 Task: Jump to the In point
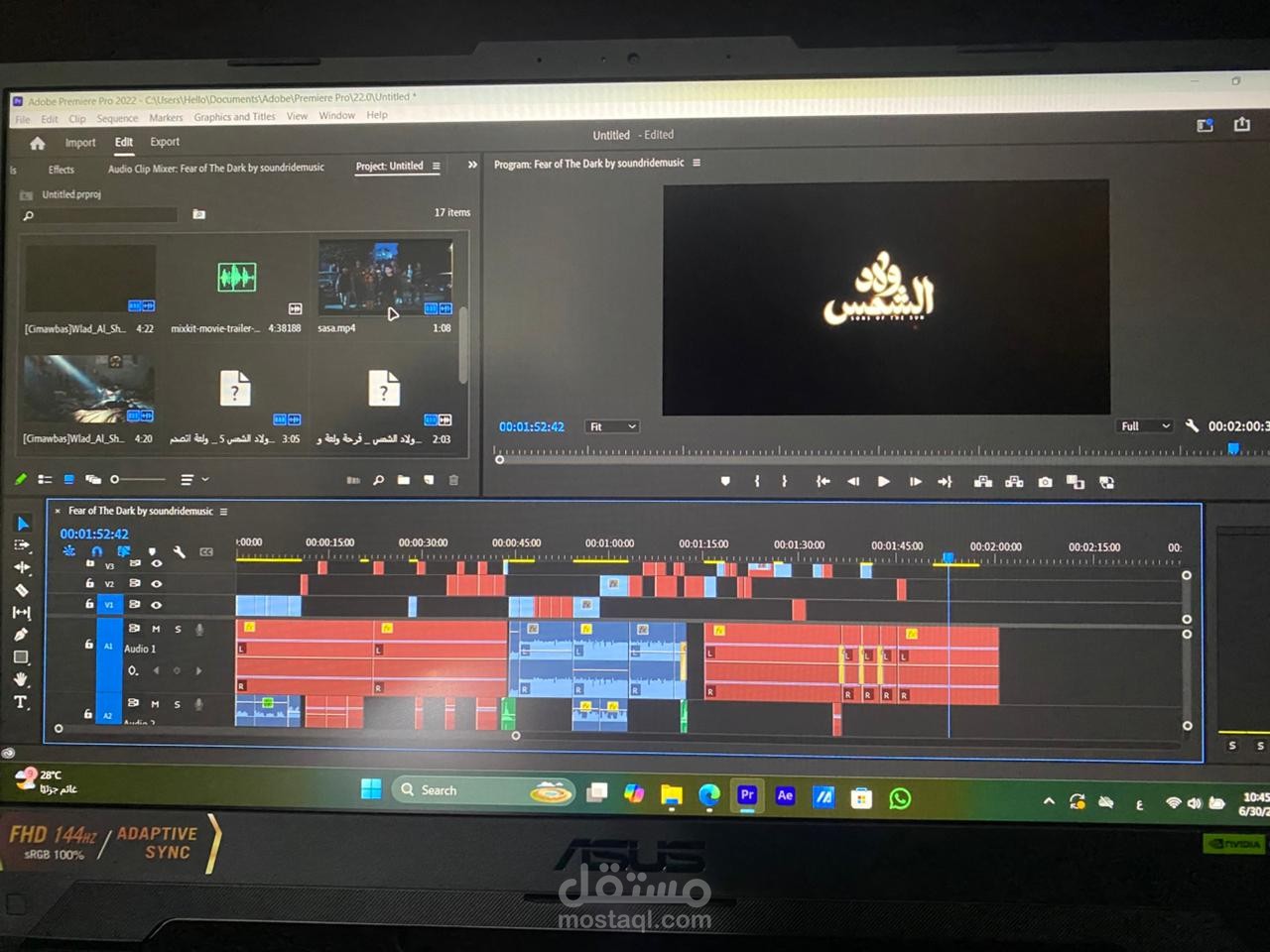[x=823, y=481]
